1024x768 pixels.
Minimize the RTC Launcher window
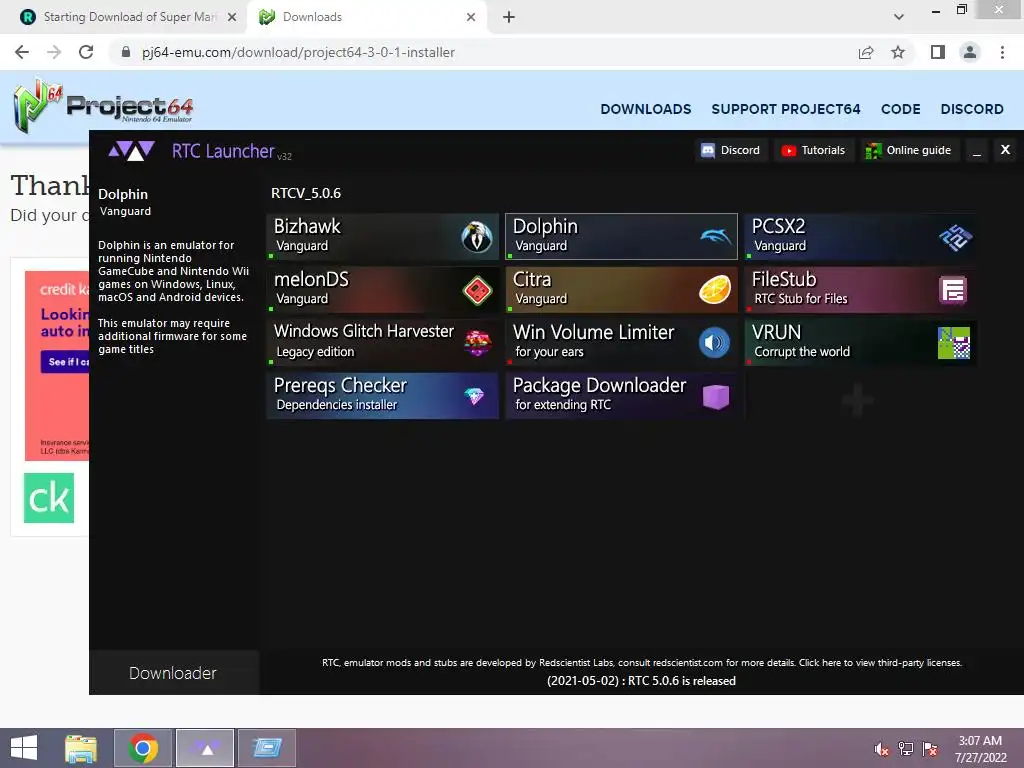tap(977, 151)
